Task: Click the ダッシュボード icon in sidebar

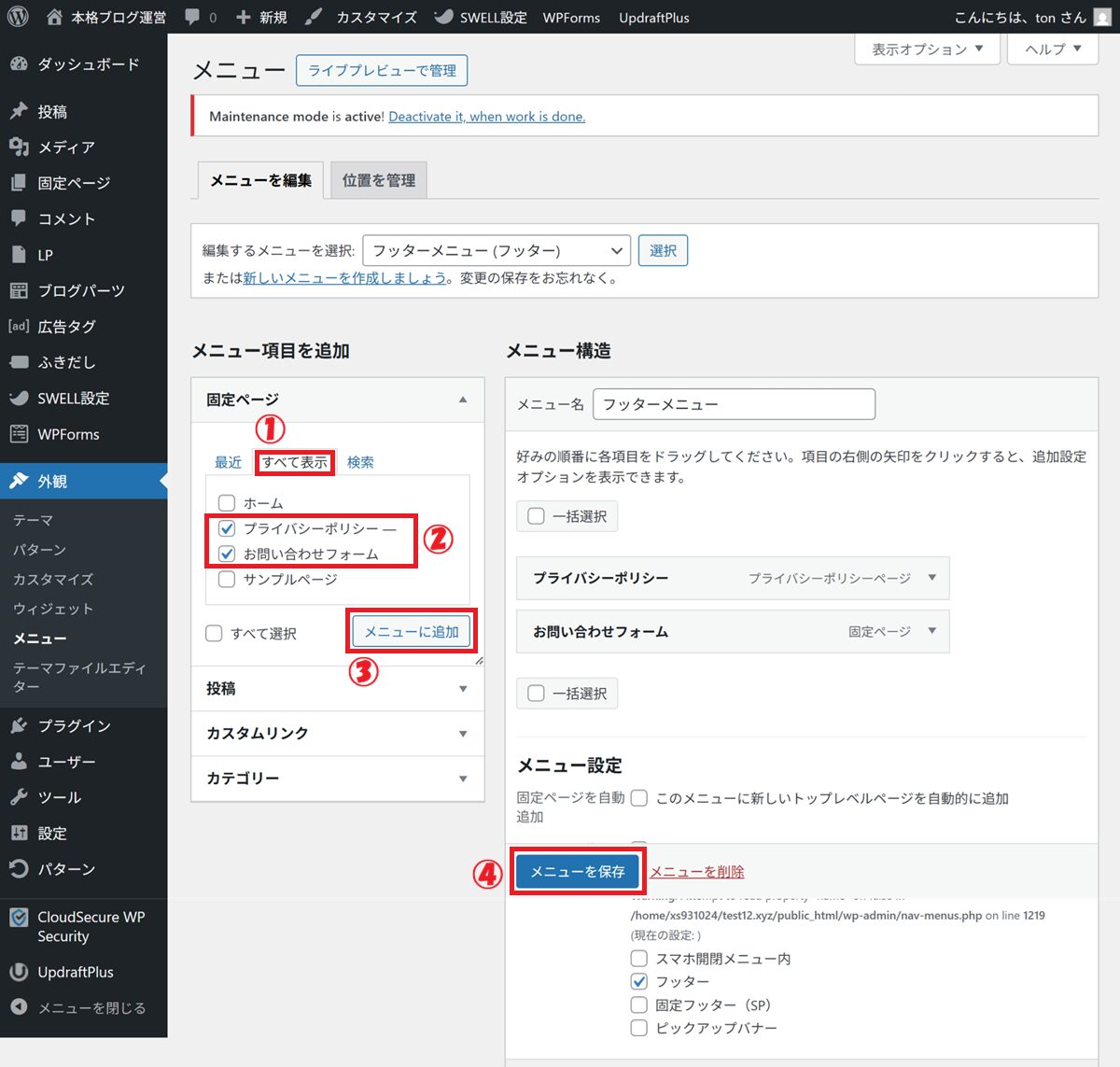Action: tap(19, 64)
